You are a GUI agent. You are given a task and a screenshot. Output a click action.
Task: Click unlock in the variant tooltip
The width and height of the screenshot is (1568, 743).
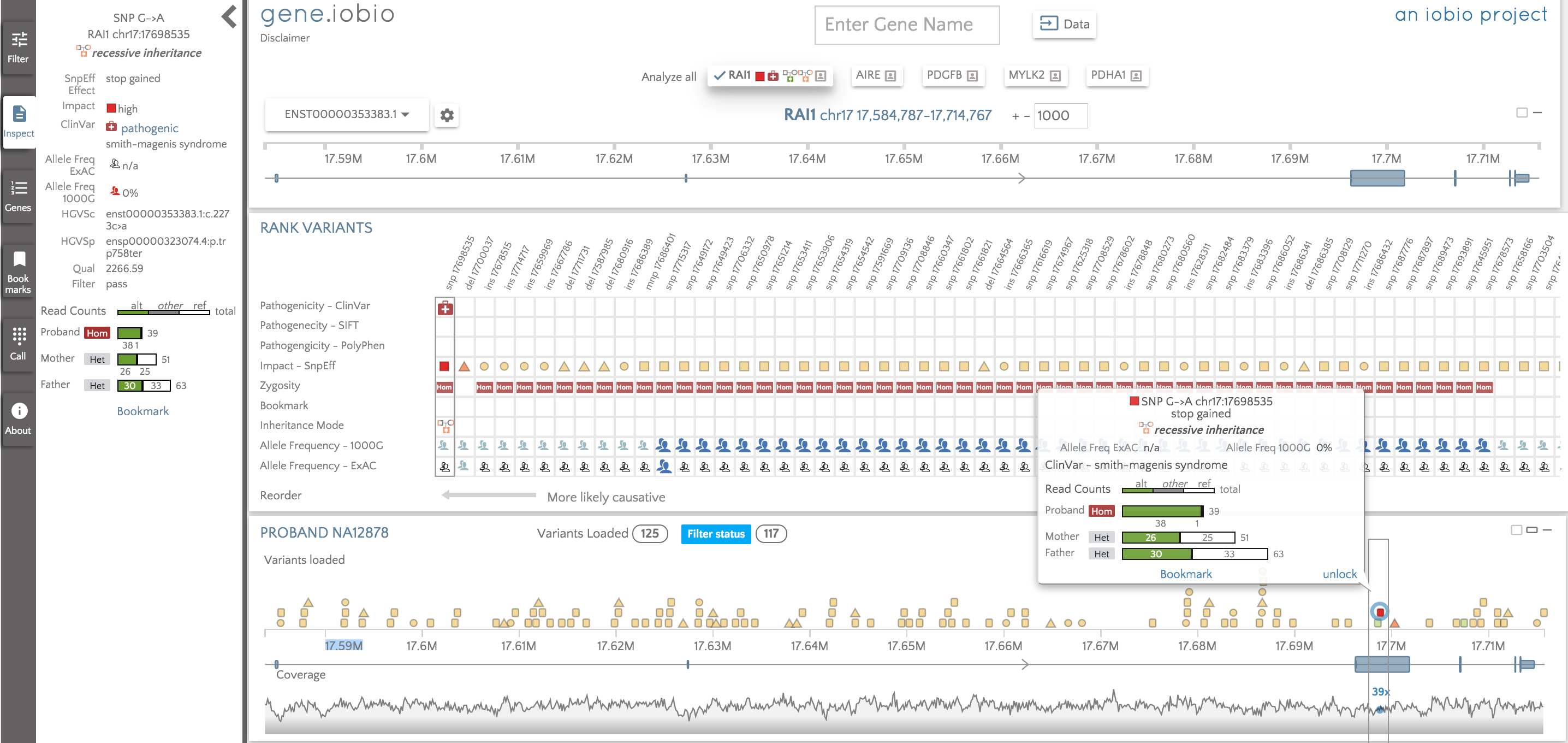pos(1339,574)
